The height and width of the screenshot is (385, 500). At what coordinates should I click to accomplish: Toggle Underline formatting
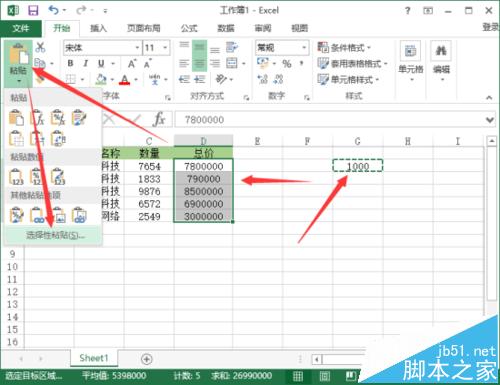pos(101,63)
